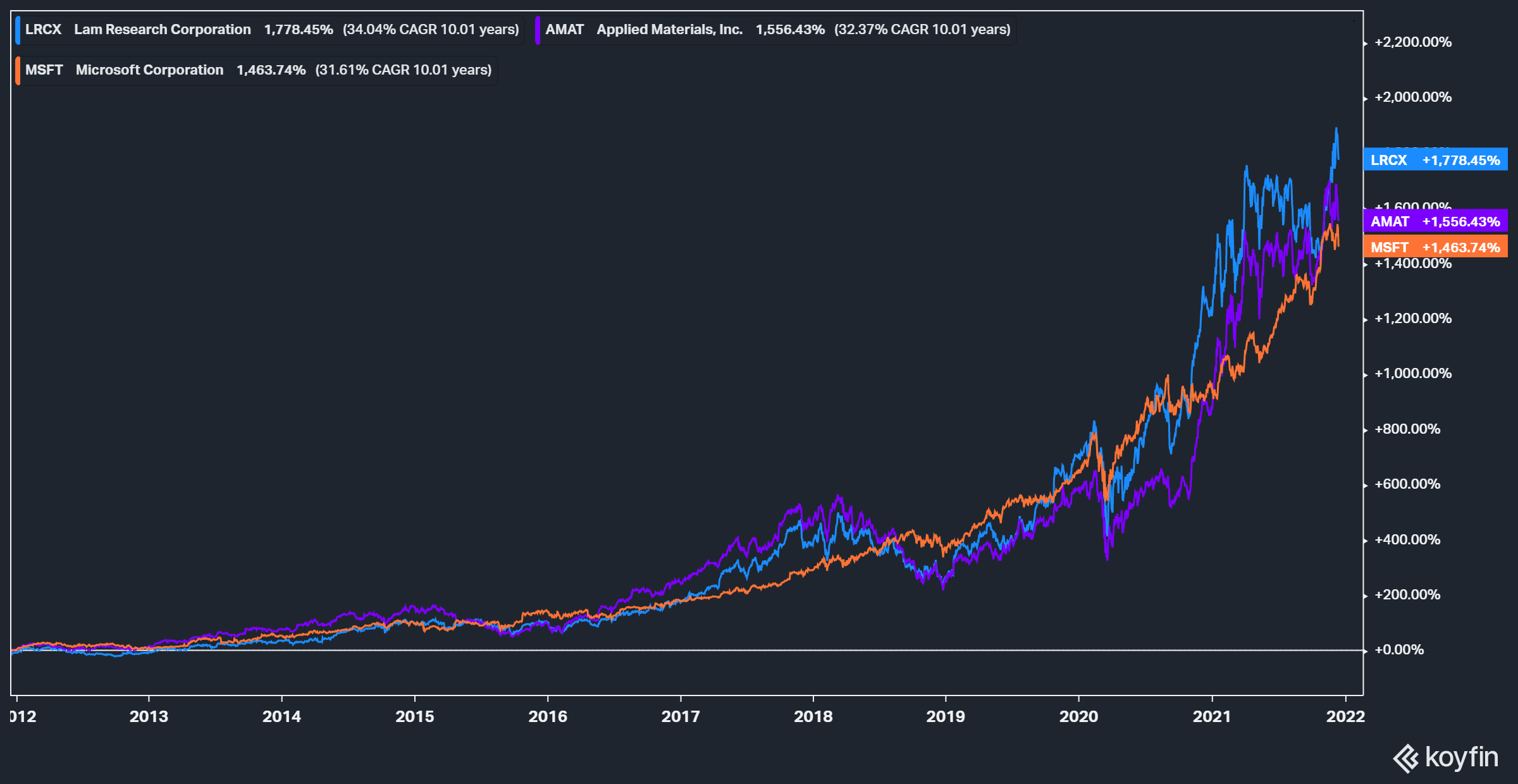Click the 2015 x-axis year label

coord(415,716)
